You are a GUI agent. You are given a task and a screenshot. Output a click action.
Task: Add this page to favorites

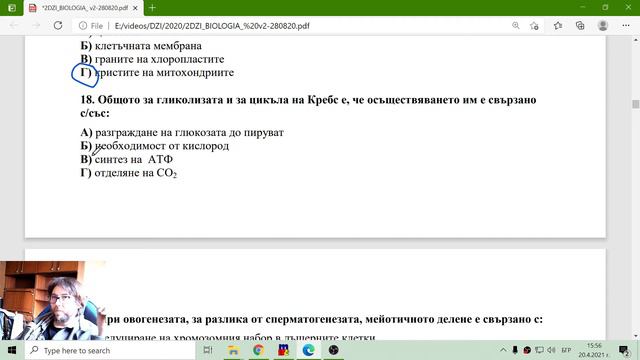point(534,26)
